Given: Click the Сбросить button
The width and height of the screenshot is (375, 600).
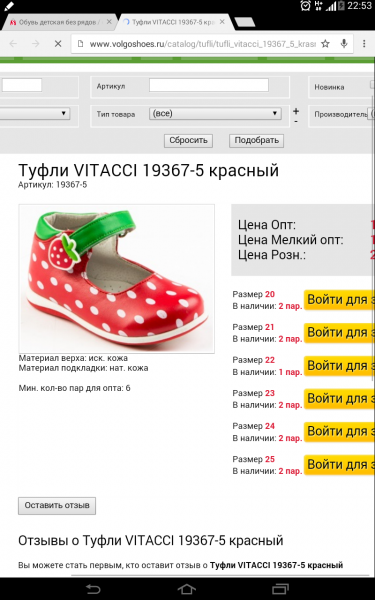Looking at the screenshot, I should [x=188, y=140].
